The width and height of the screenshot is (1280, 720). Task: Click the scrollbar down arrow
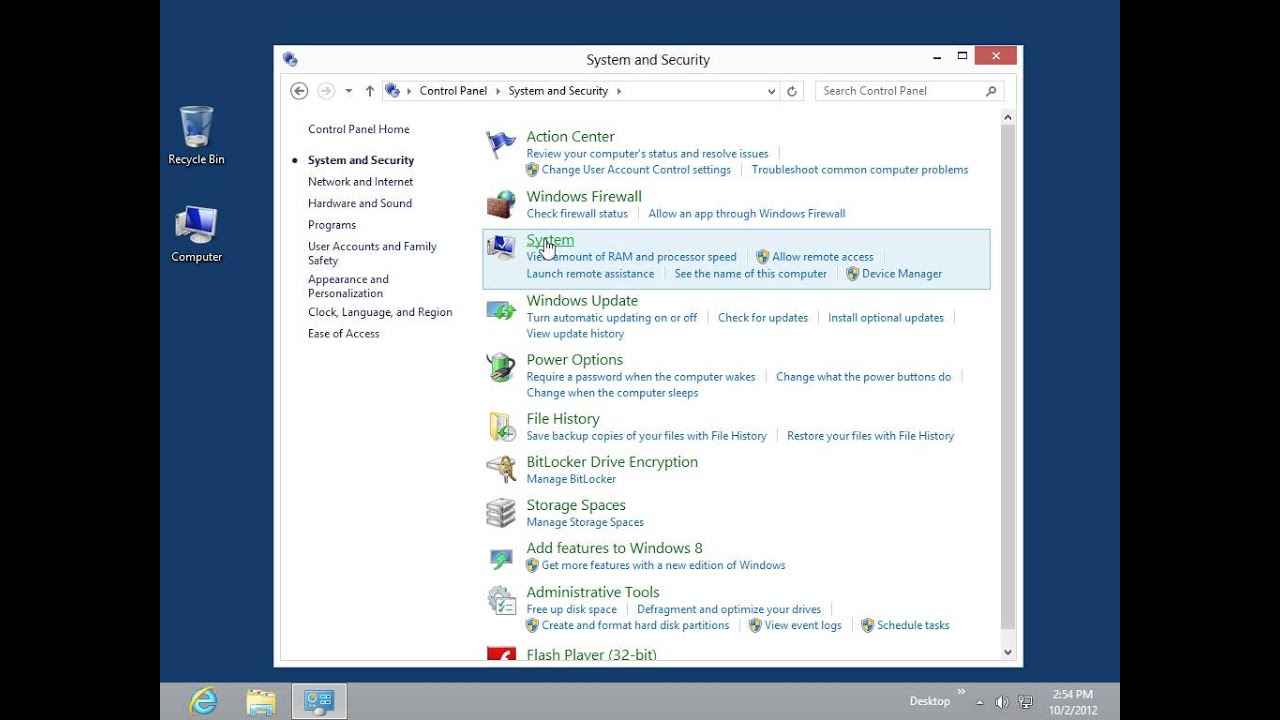pyautogui.click(x=1008, y=652)
